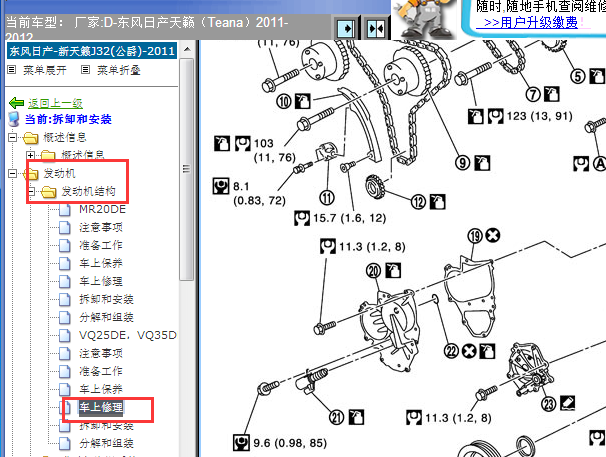Click part number 12 sprocket label
This screenshot has width=606, height=457.
[419, 202]
